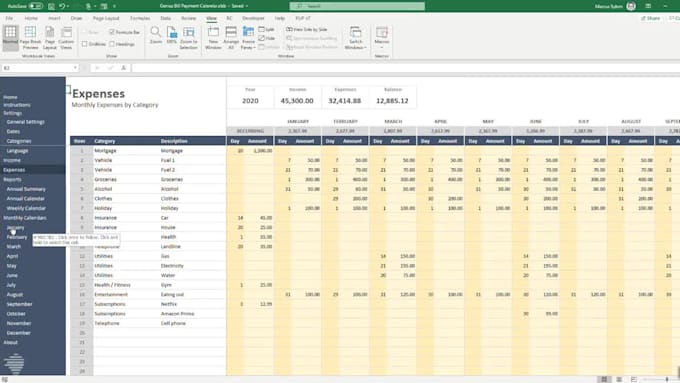Screen dimensions: 680x383
Task: Open Instructions in sidebar
Action: tap(17, 105)
